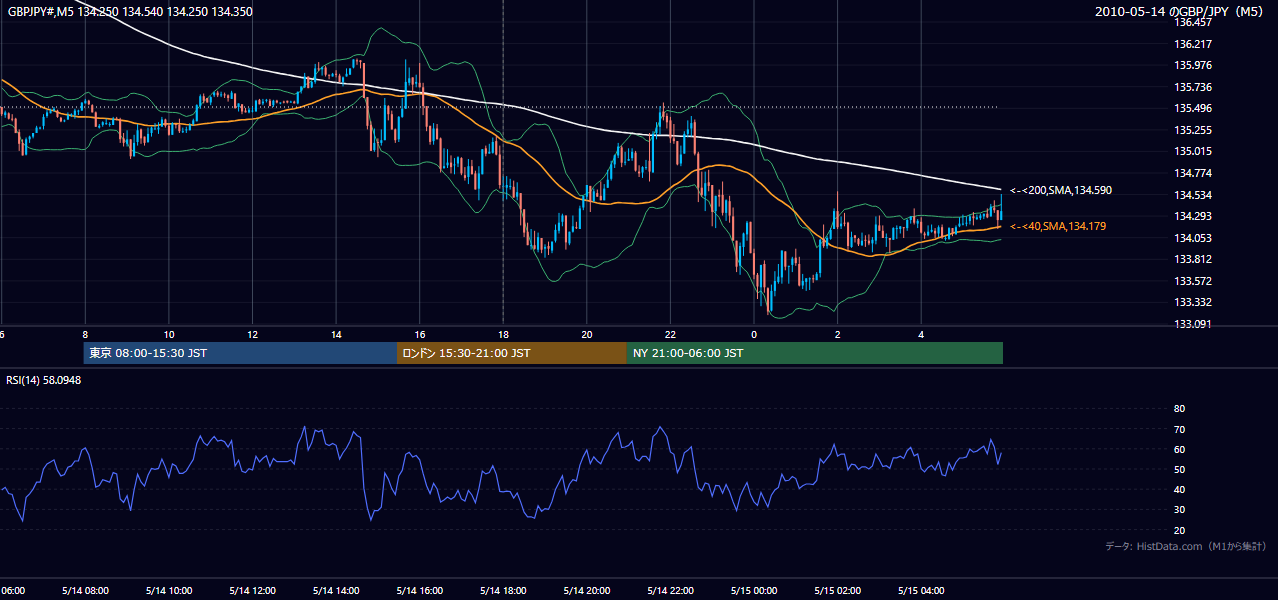Viewport: 1278px width, 600px height.
Task: Click hour tick 16 under price chart
Action: click(420, 335)
